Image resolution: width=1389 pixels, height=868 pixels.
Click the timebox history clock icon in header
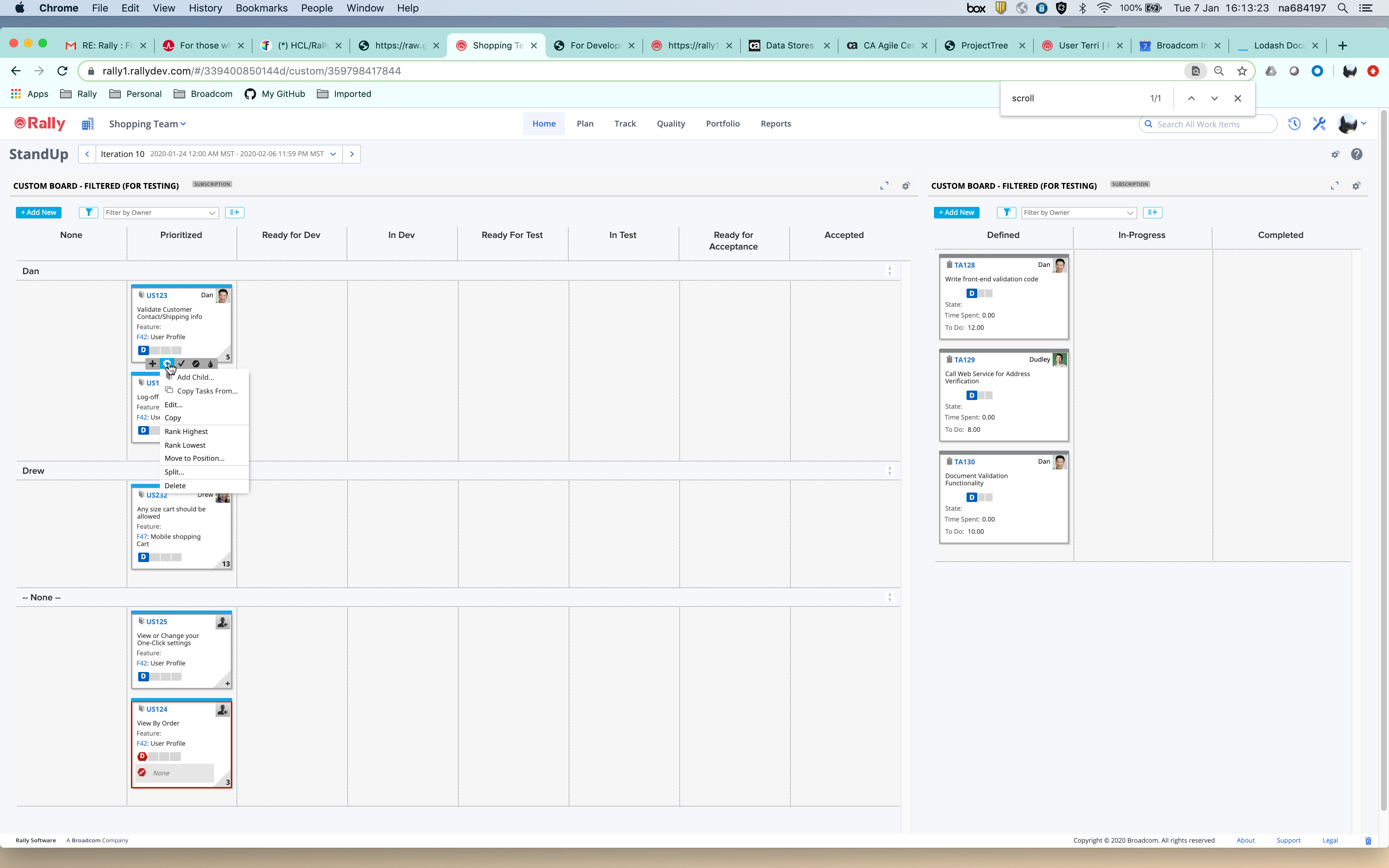[1294, 123]
